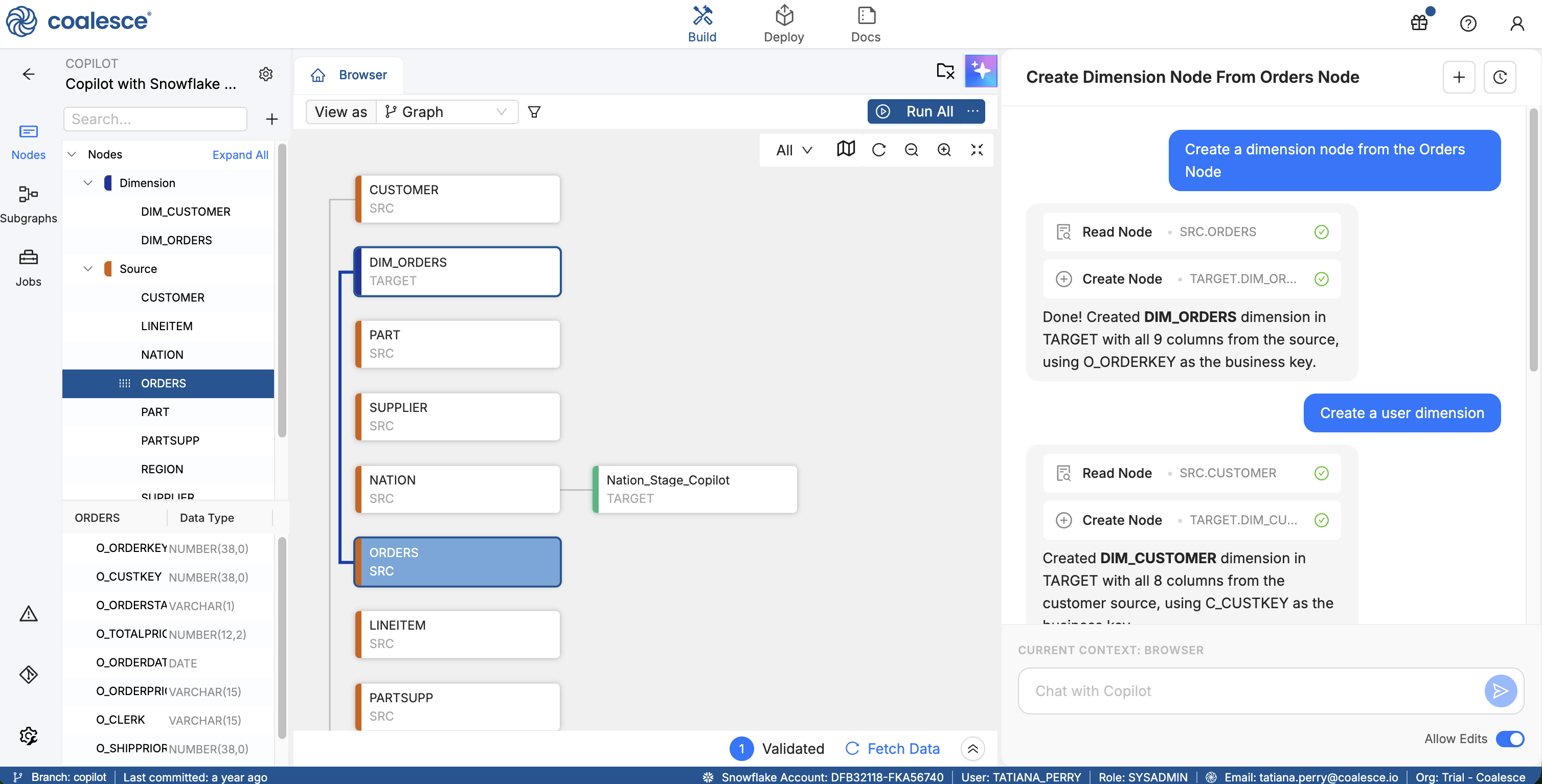1542x784 pixels.
Task: Open the All dropdown in graph toolbar
Action: point(793,150)
